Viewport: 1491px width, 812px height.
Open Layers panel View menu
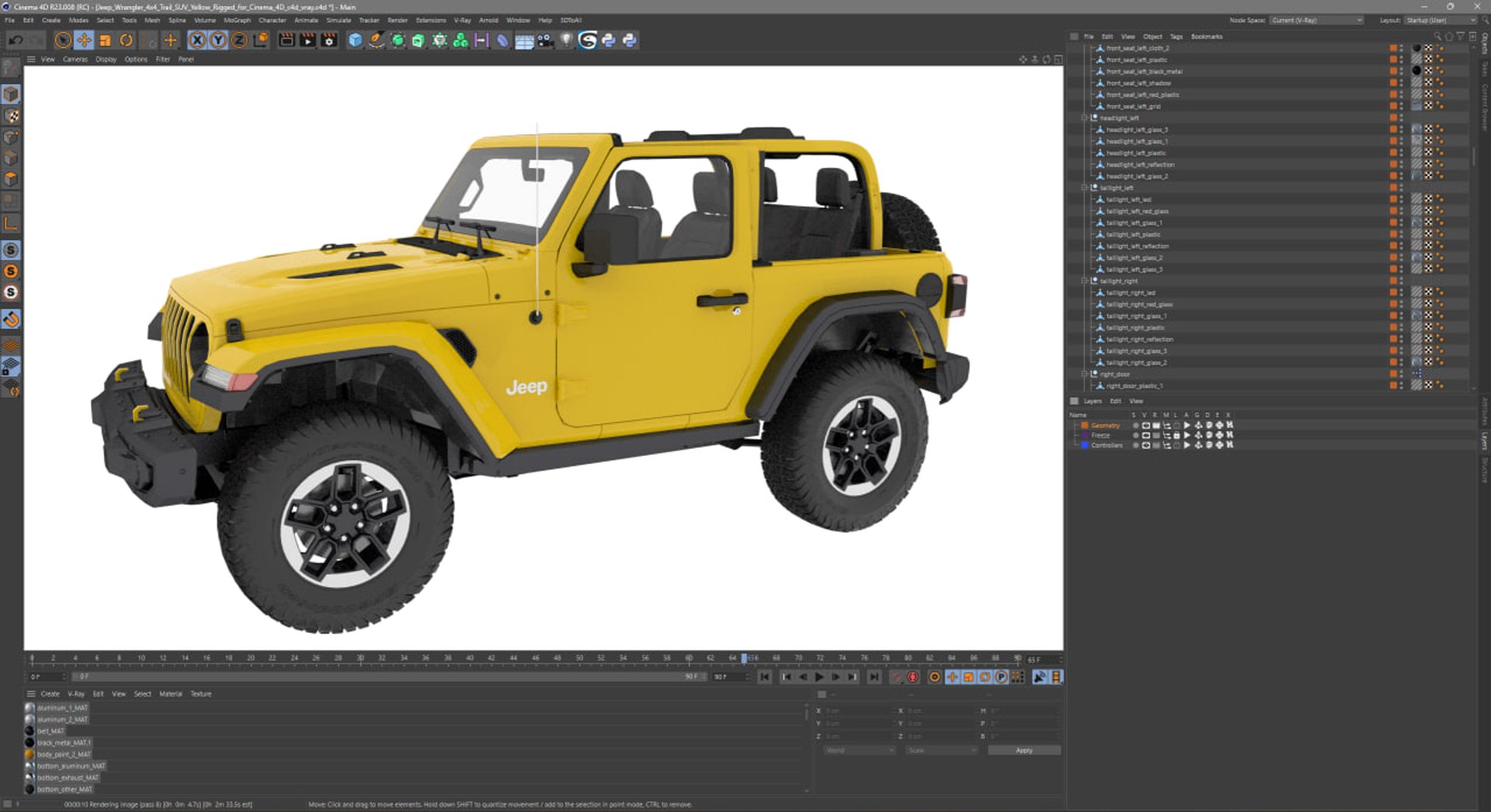(1136, 401)
